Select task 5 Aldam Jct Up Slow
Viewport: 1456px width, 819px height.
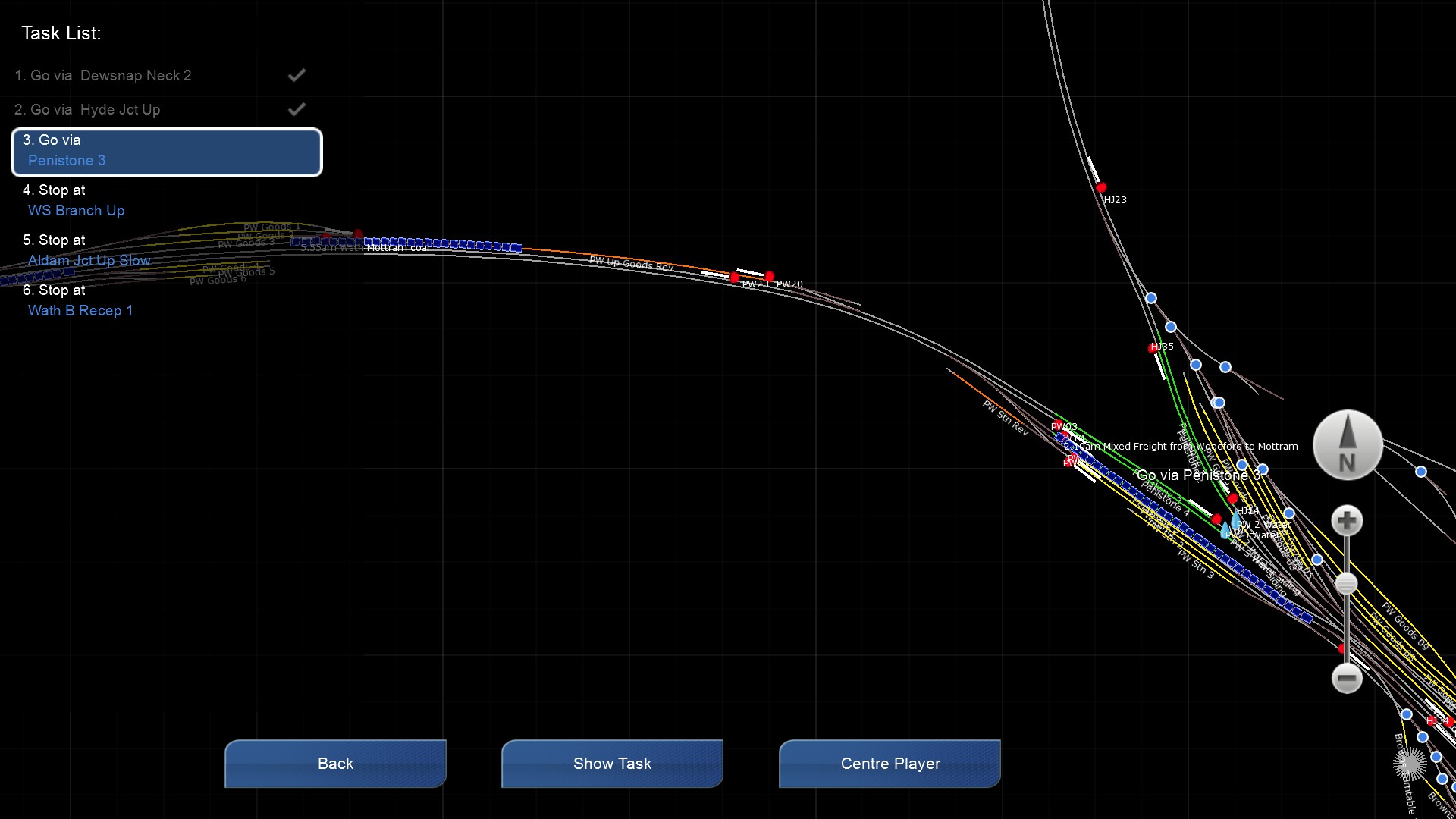coord(88,251)
